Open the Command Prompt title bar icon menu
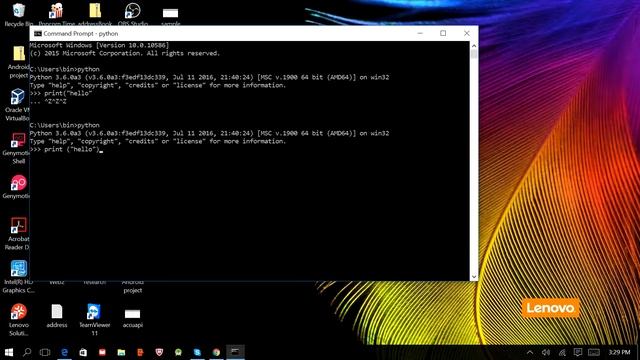Image resolution: width=640 pixels, height=360 pixels. point(38,33)
